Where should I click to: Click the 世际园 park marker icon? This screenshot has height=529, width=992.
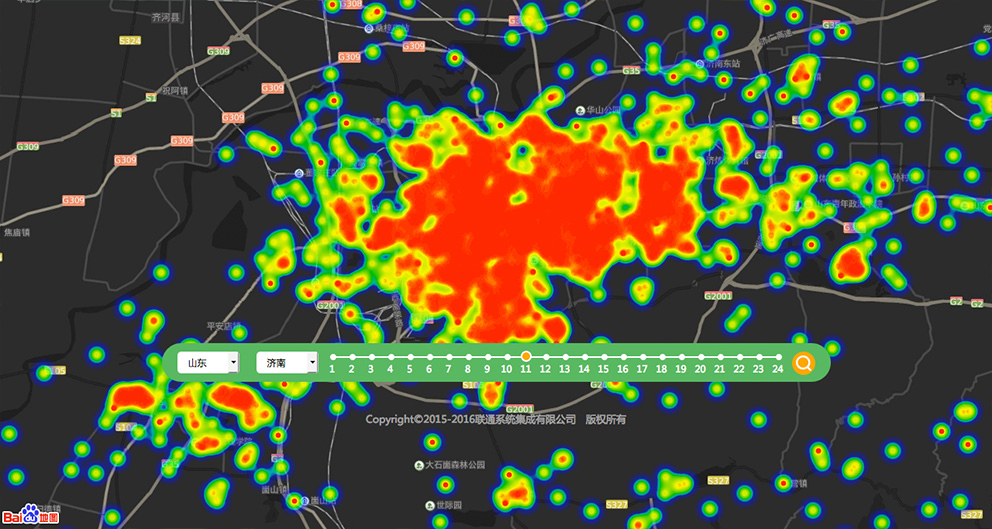[x=429, y=505]
